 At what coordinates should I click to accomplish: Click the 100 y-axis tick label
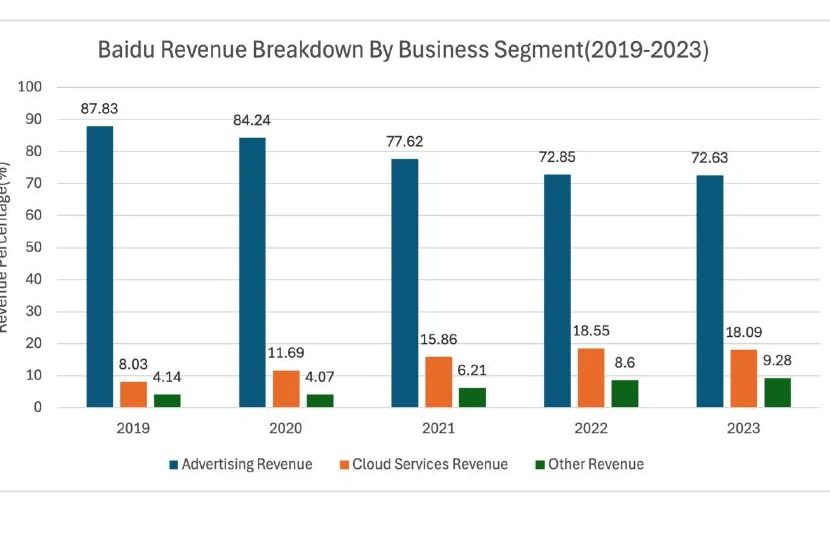(x=30, y=87)
